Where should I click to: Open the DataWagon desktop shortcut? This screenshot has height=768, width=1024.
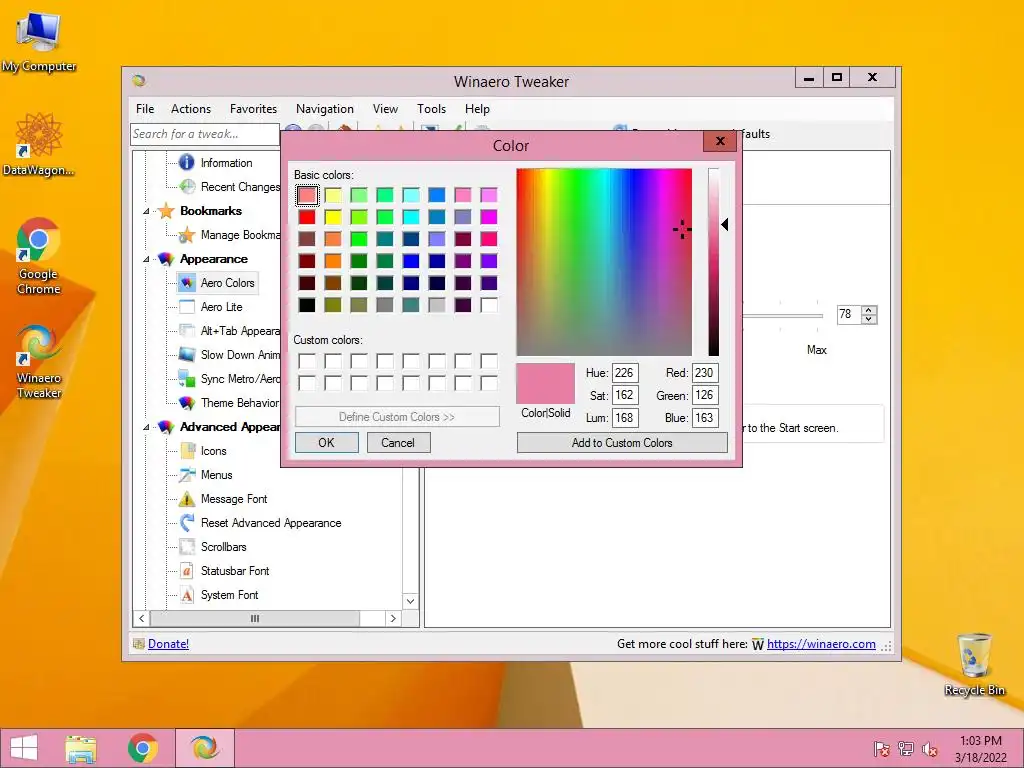pos(39,144)
